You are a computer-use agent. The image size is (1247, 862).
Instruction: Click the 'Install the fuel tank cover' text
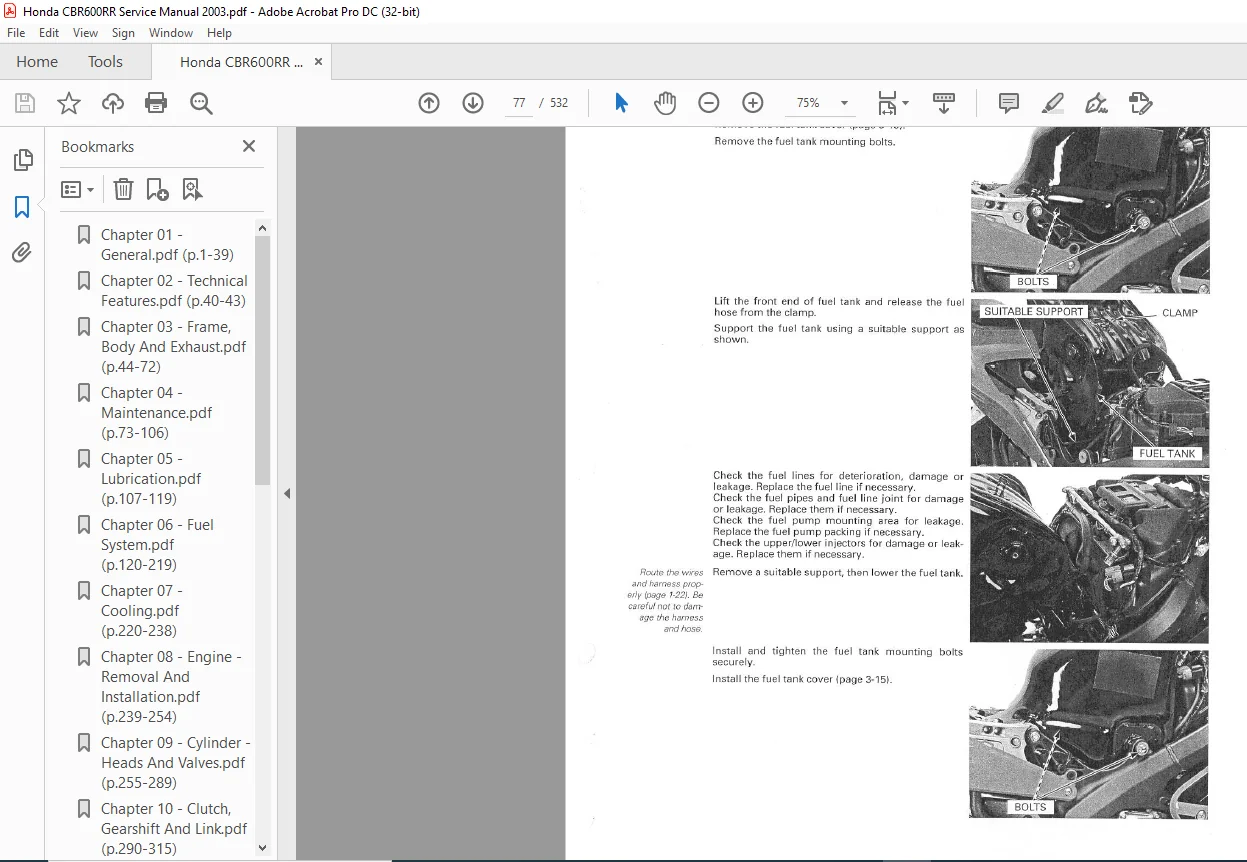[801, 679]
